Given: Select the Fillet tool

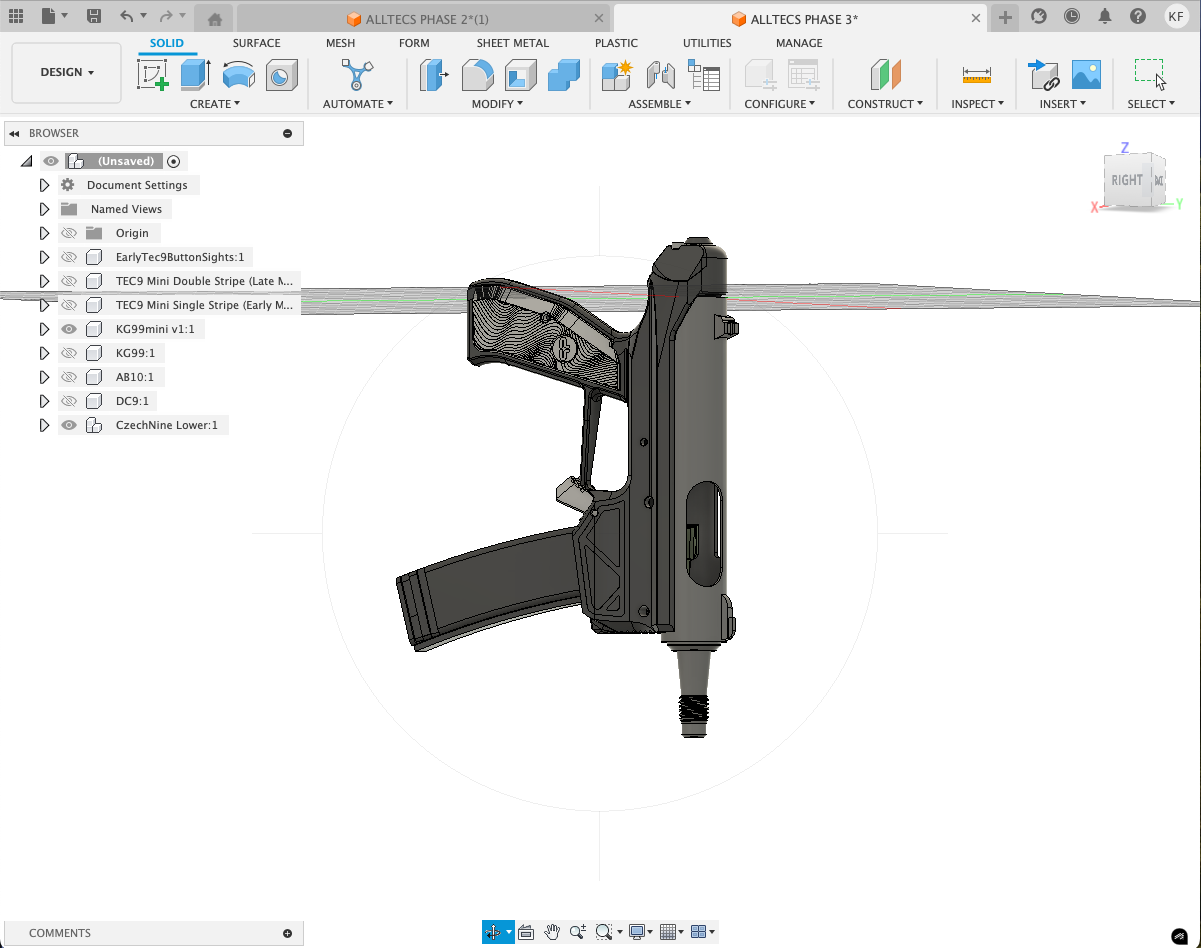Looking at the screenshot, I should click(477, 75).
